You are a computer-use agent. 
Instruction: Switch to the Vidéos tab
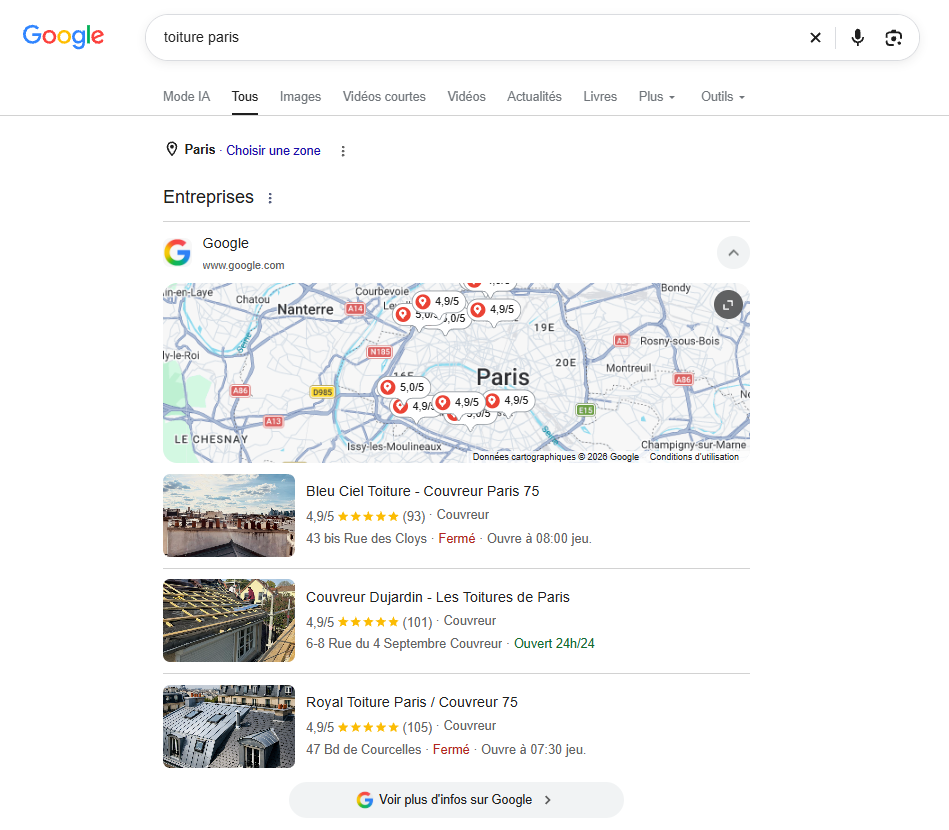click(x=466, y=97)
